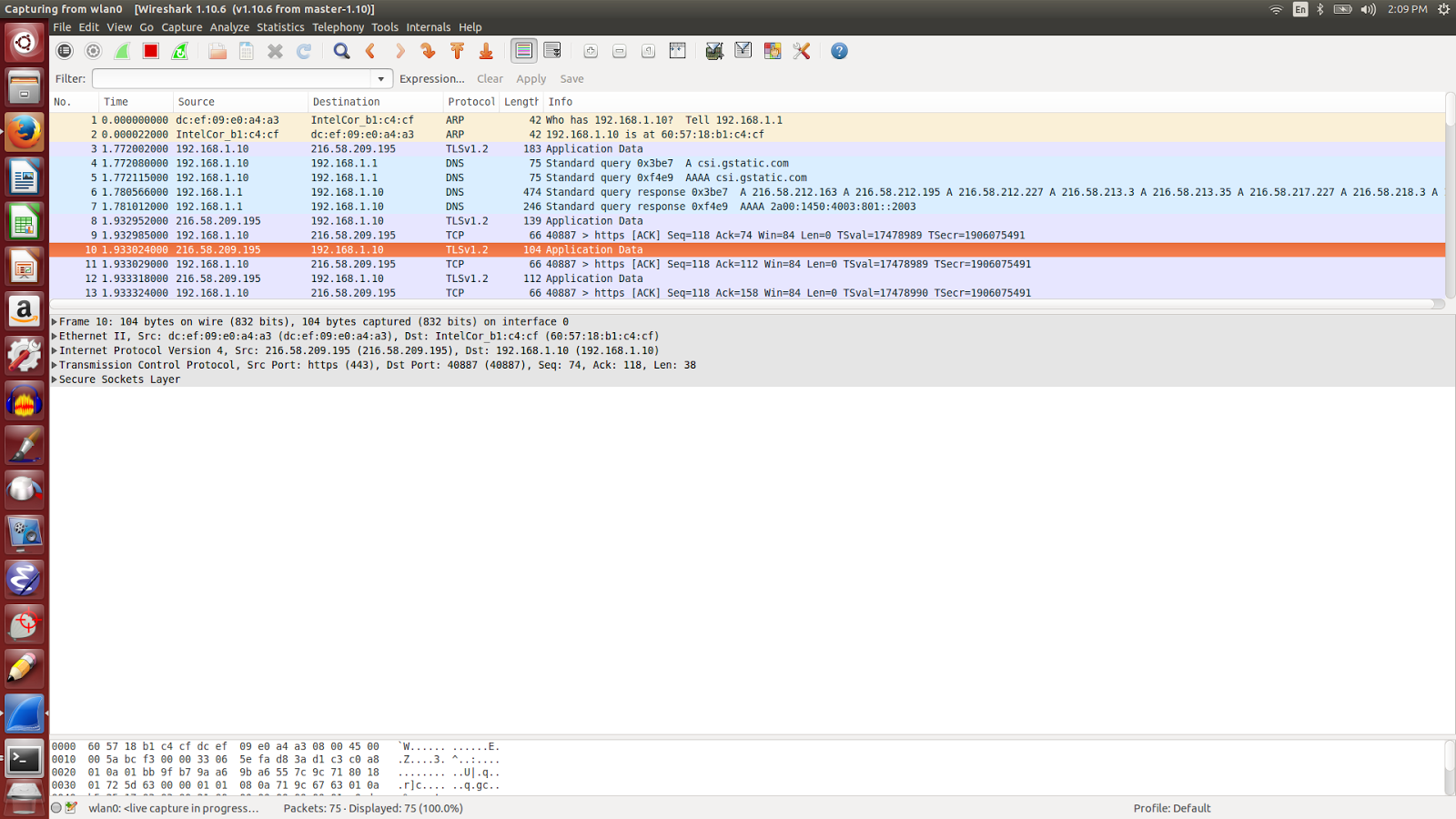The width and height of the screenshot is (1456, 819).
Task: Toggle auto-scroll during live capture
Action: pyautogui.click(x=552, y=50)
